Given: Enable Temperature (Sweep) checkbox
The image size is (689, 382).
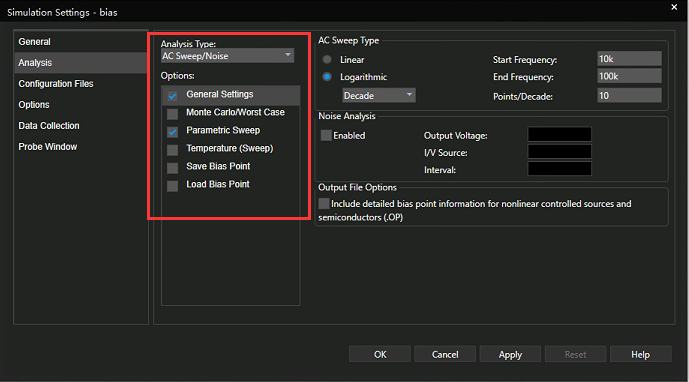Looking at the screenshot, I should tap(173, 150).
